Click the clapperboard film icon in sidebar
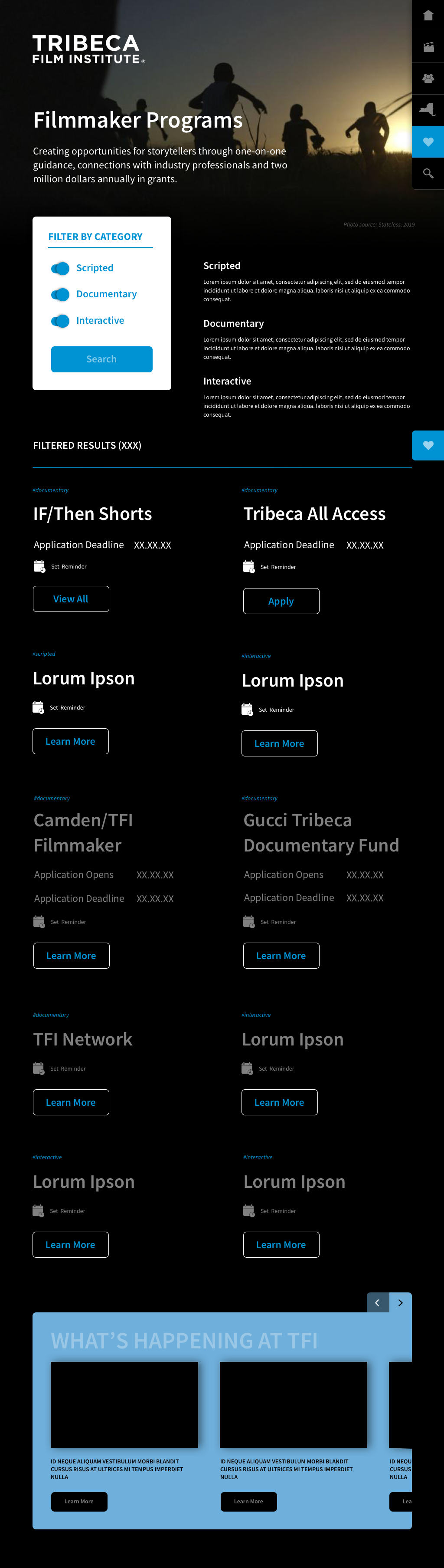This screenshot has height=1568, width=444. [x=428, y=47]
